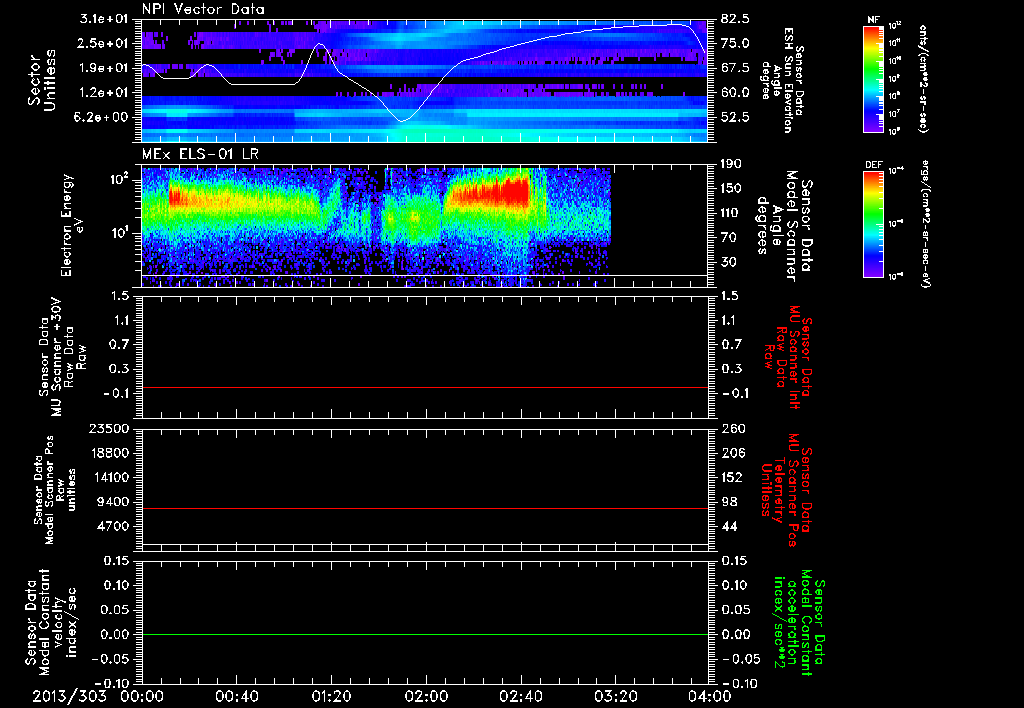Click the DEF energy flux color bar
Image resolution: width=1024 pixels, height=708 pixels.
click(873, 224)
